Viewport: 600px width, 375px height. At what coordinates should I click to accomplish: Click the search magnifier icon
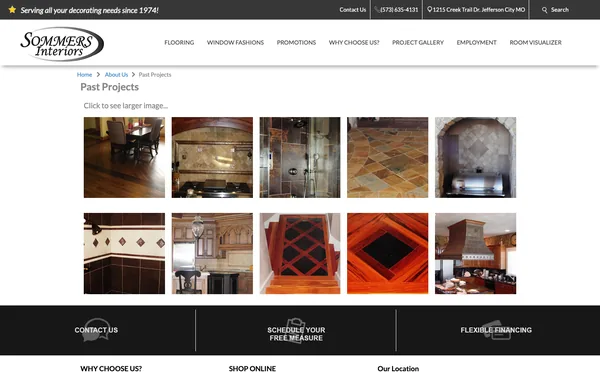pyautogui.click(x=545, y=10)
